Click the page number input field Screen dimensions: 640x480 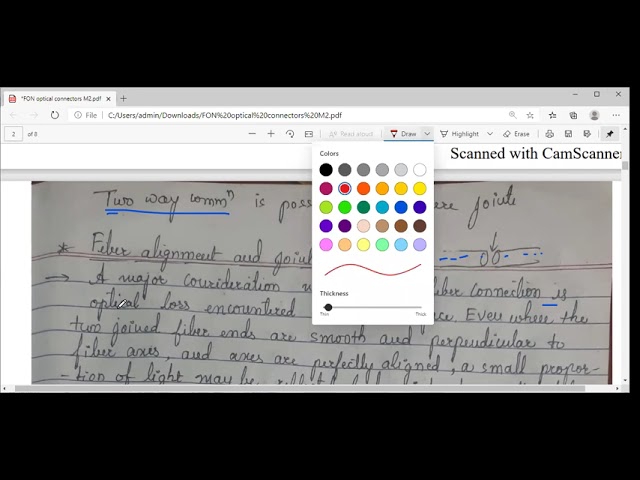click(13, 134)
